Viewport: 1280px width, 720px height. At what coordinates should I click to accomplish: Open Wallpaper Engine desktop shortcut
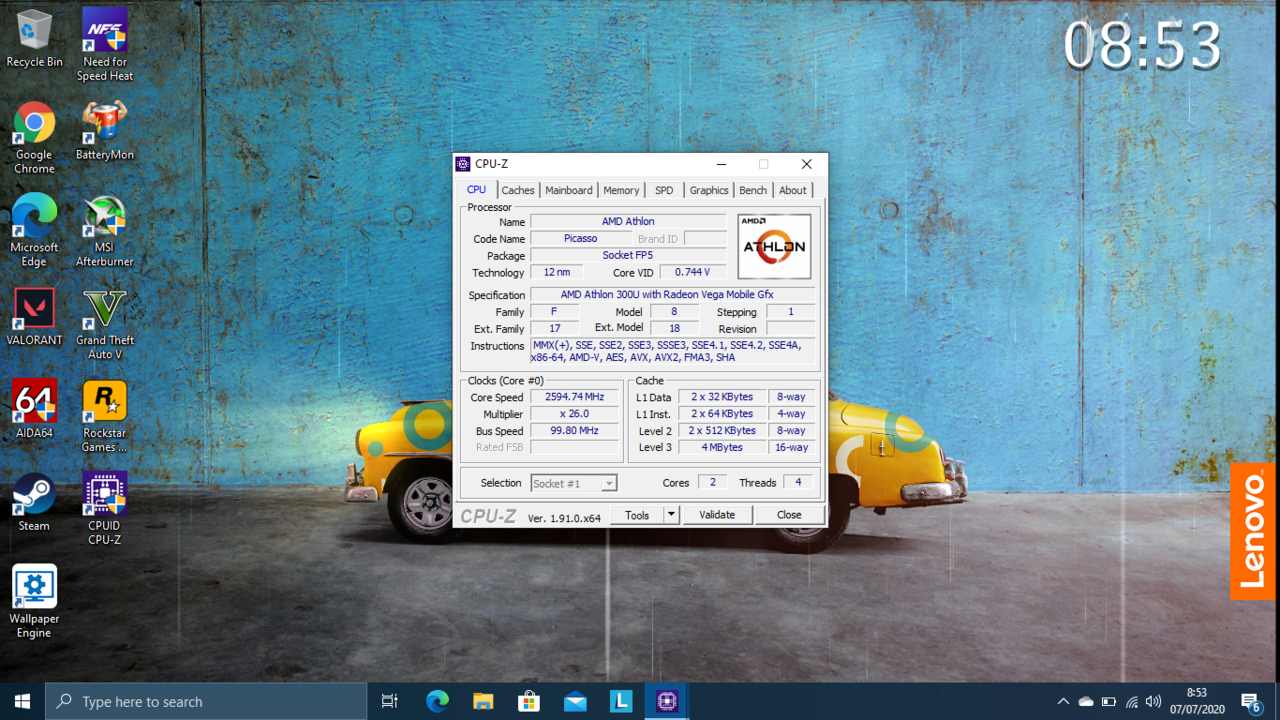click(34, 602)
